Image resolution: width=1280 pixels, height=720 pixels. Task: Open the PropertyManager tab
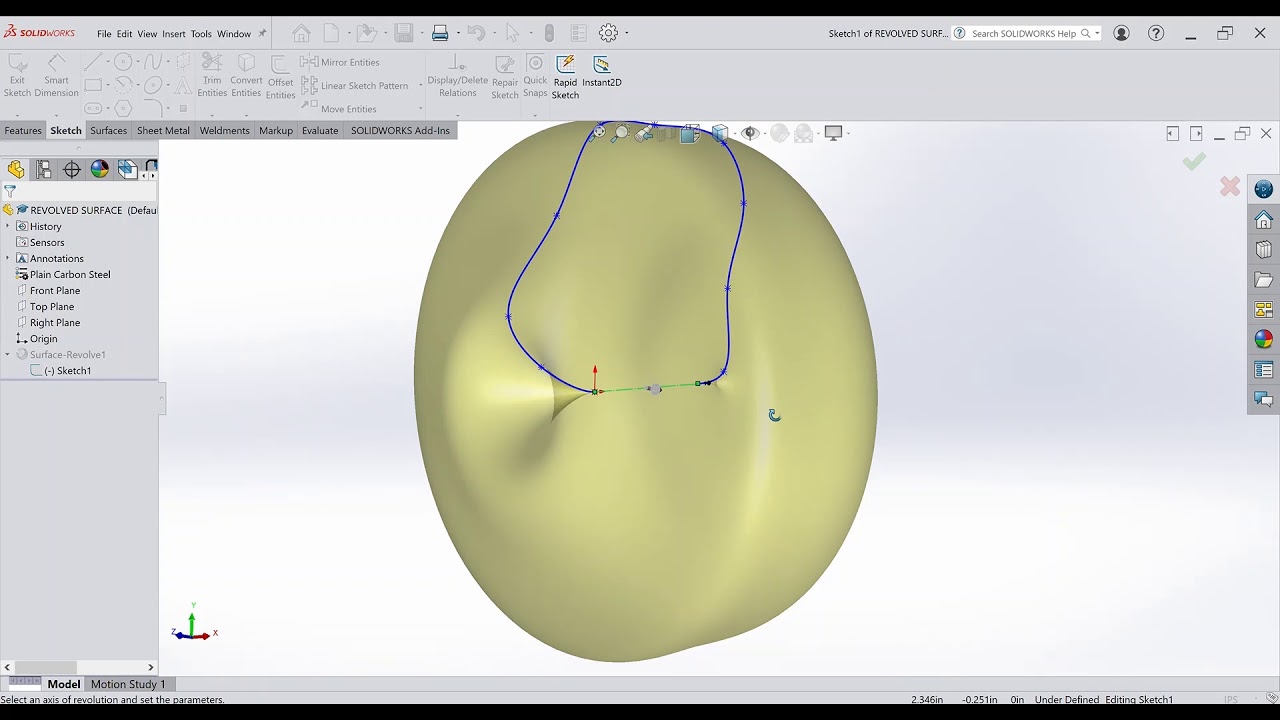point(43,170)
